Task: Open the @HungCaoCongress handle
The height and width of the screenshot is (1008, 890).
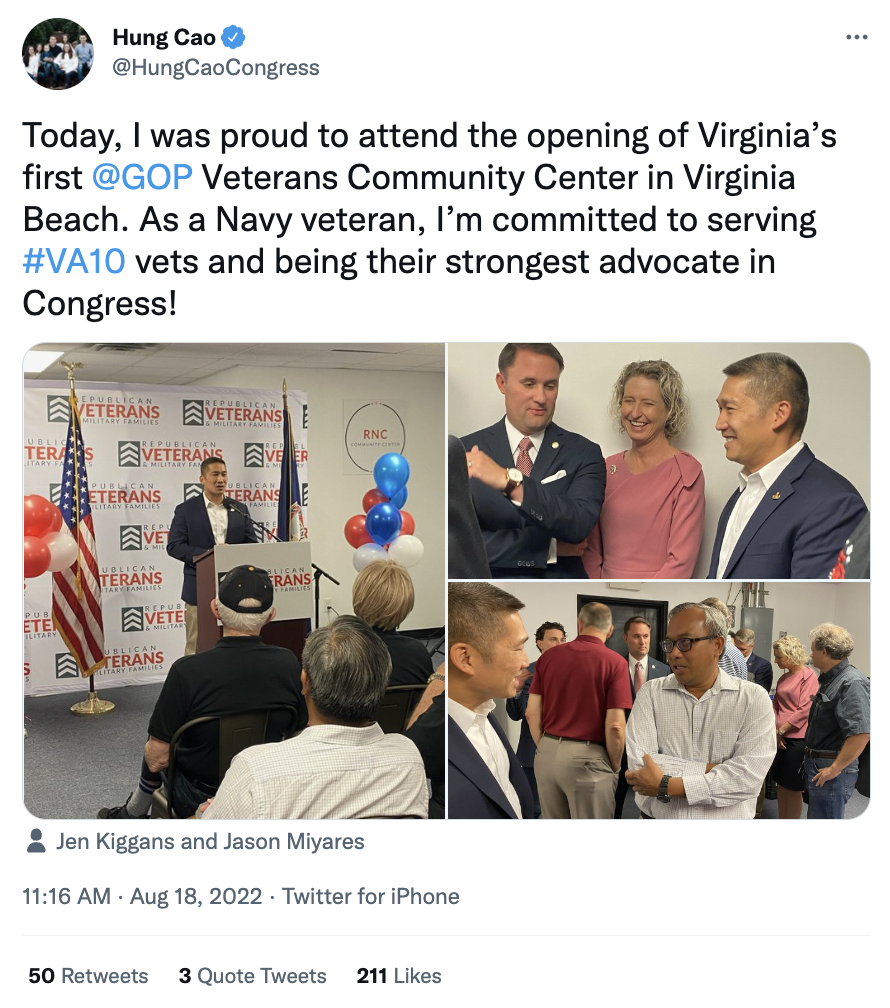Action: click(216, 68)
